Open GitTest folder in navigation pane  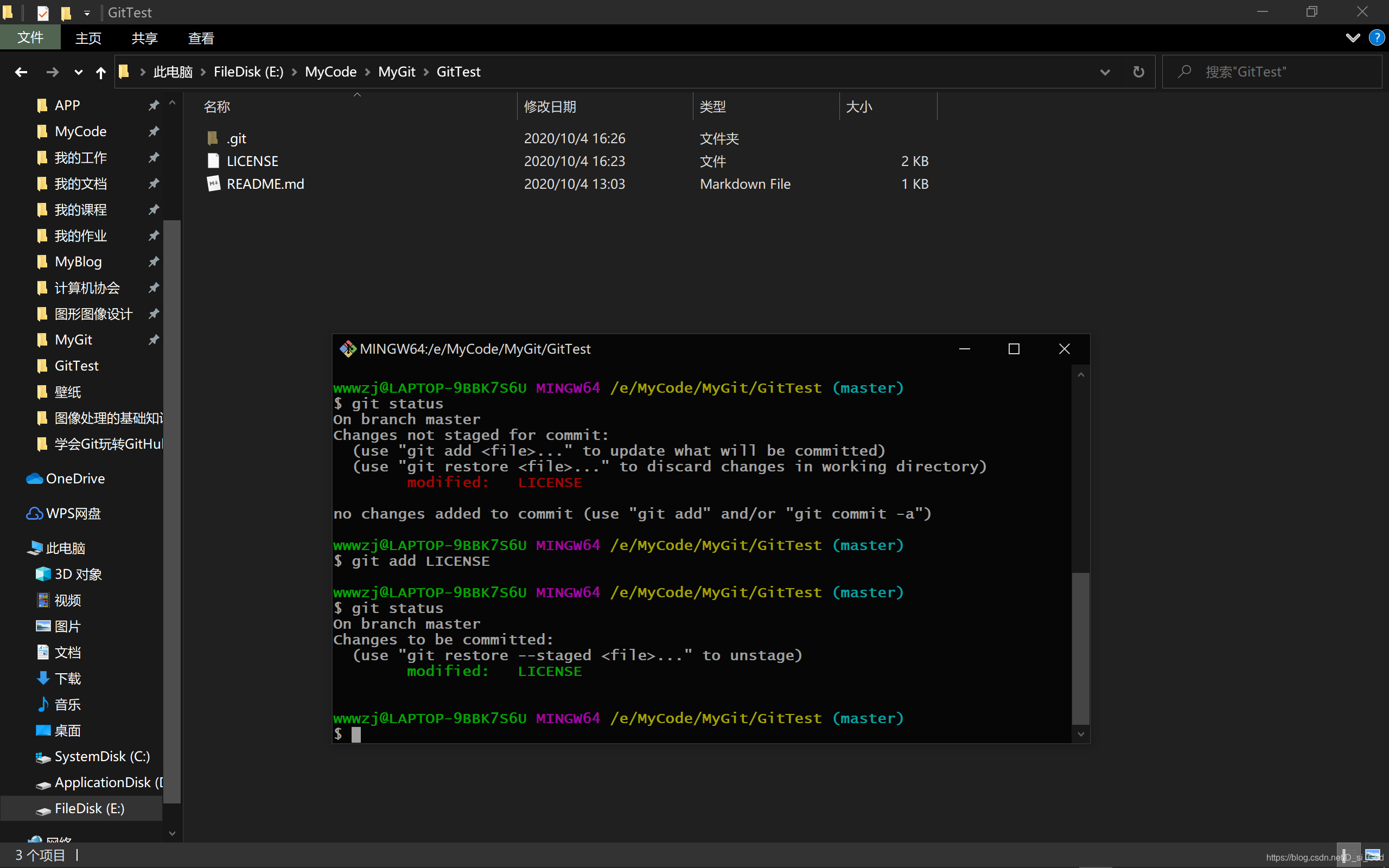[x=67, y=366]
